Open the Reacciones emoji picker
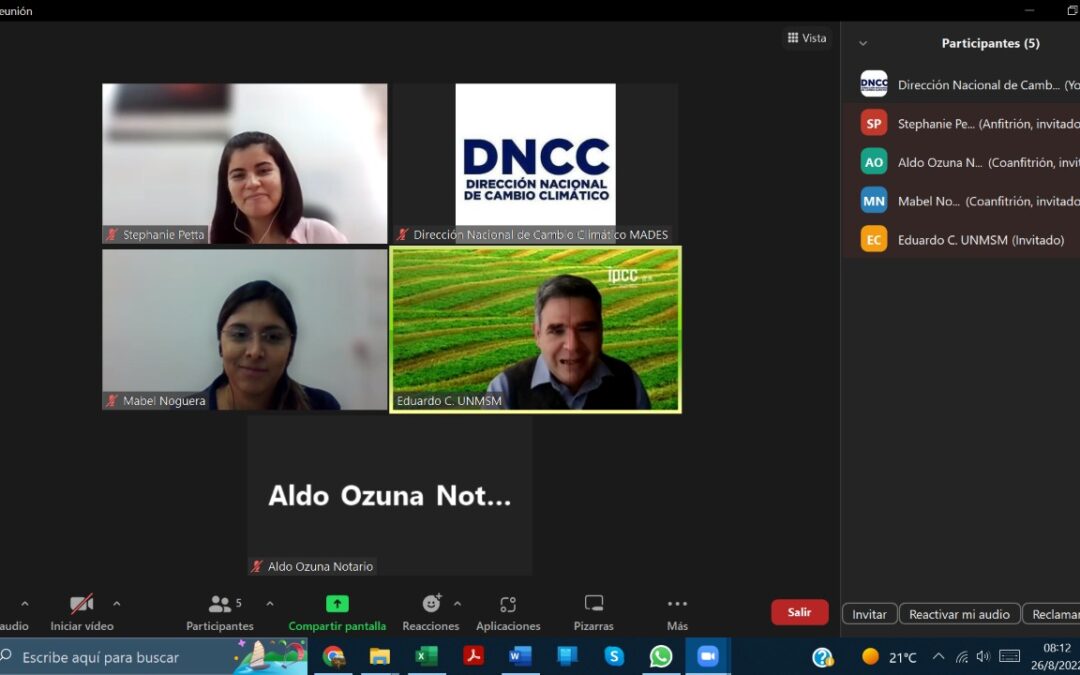Viewport: 1080px width, 675px height. (x=430, y=612)
